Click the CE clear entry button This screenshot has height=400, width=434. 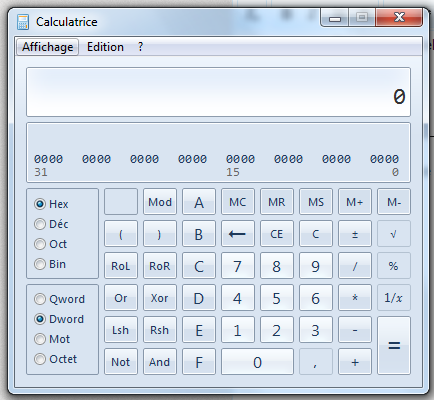(x=277, y=234)
